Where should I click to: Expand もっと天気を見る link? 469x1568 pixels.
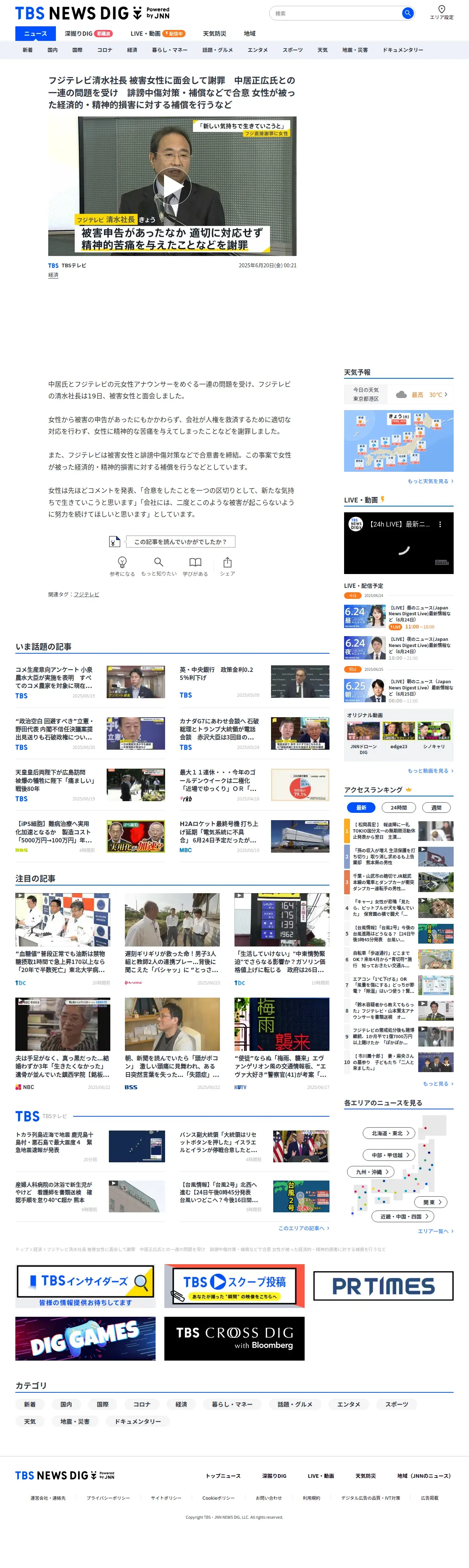coord(430,481)
